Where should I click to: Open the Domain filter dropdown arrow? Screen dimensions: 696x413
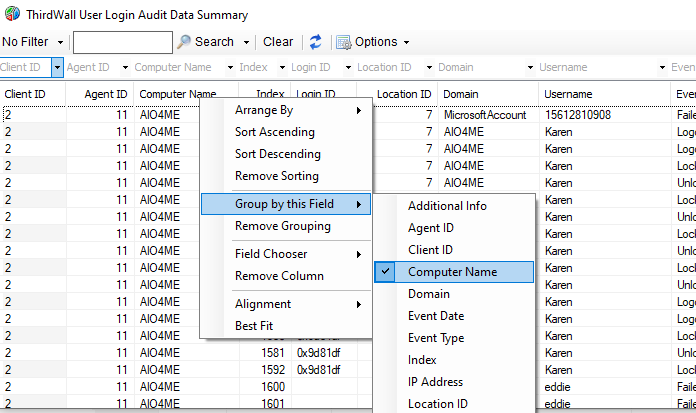coord(530,68)
